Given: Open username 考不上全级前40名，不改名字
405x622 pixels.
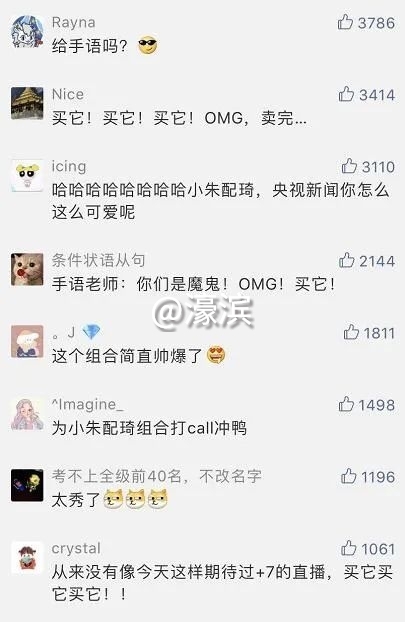Looking at the screenshot, I should (156, 476).
